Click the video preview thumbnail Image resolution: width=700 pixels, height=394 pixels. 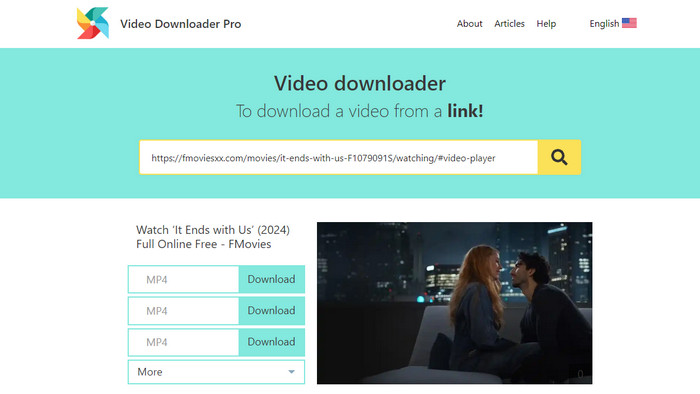[x=454, y=303]
